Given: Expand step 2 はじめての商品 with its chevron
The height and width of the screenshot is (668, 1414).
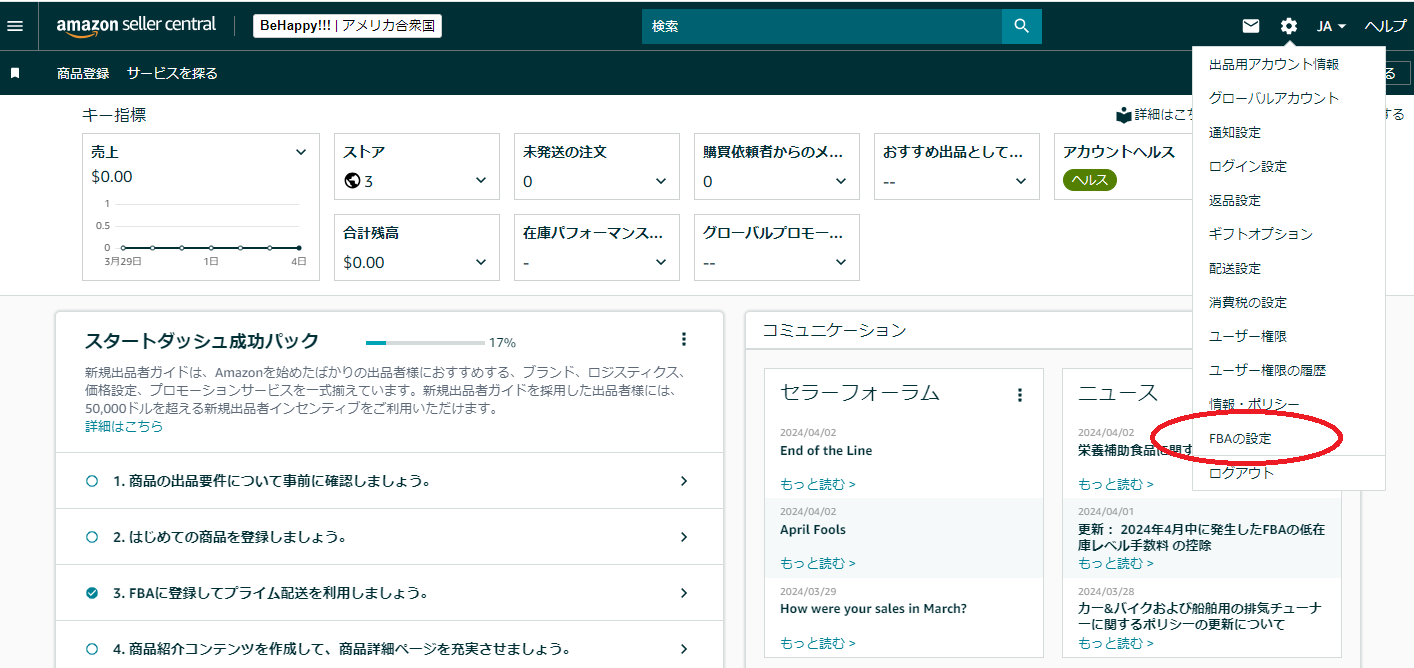Looking at the screenshot, I should point(684,537).
